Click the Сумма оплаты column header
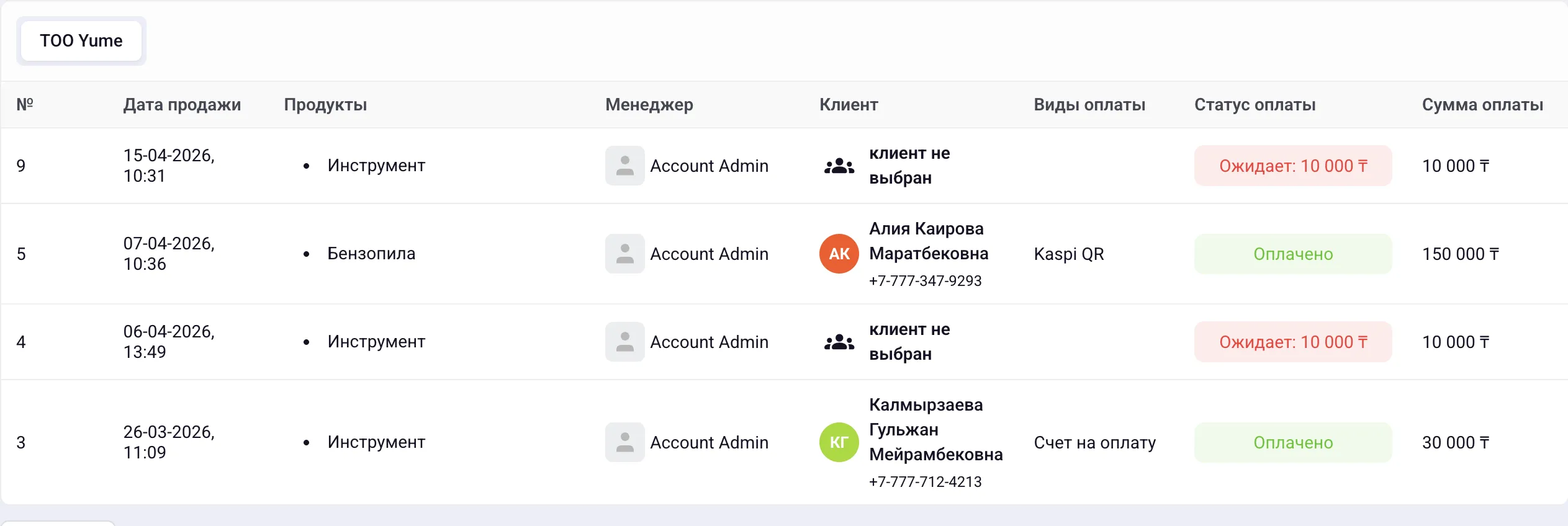This screenshot has width=1568, height=526. [x=1482, y=105]
